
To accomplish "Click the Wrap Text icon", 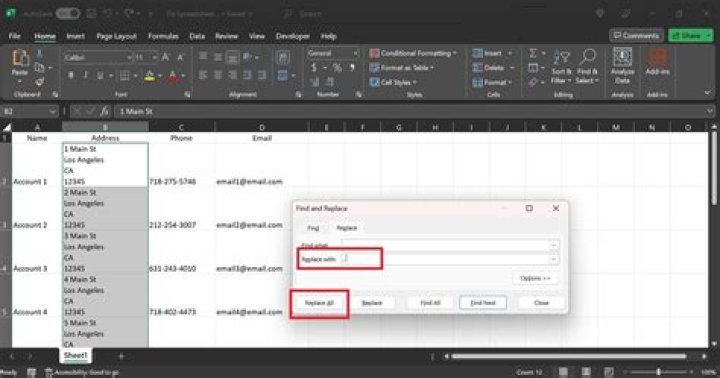I will pos(283,57).
